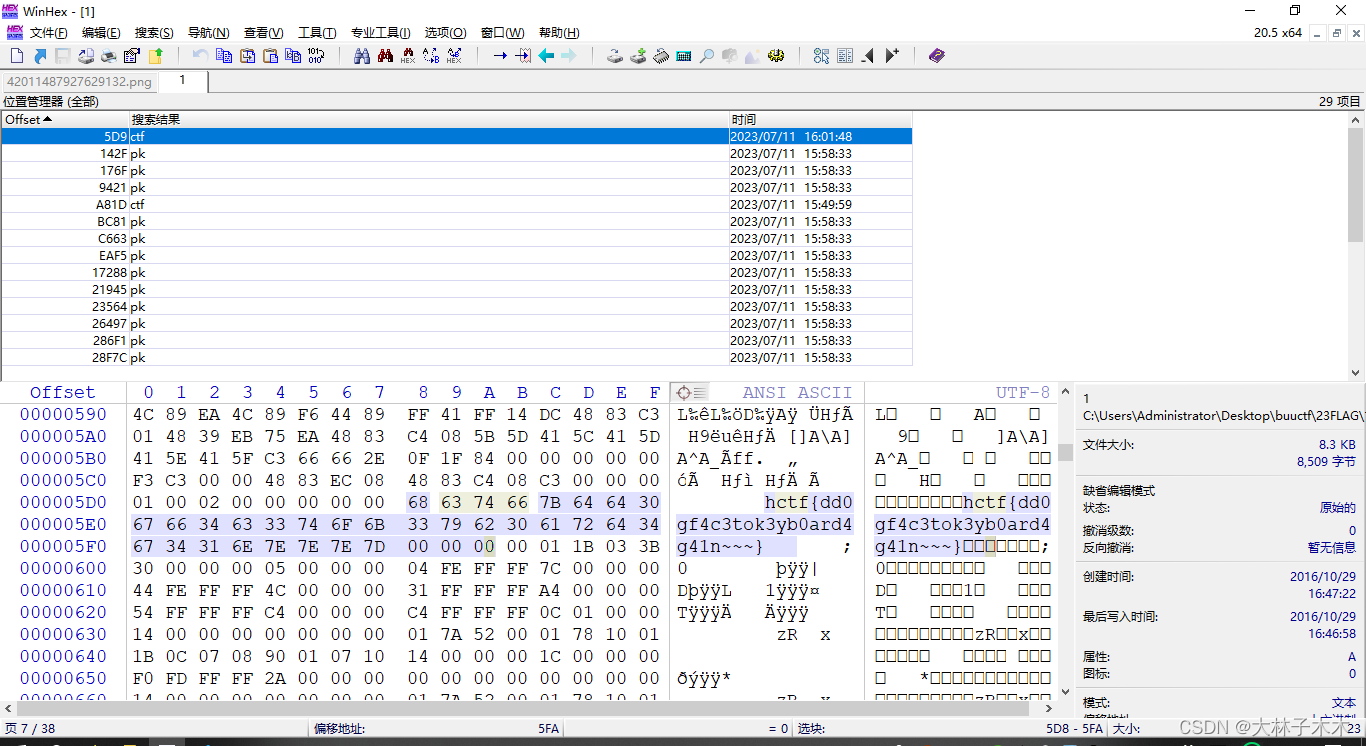This screenshot has width=1366, height=746.
Task: Open the 工具(T) menu
Action: pyautogui.click(x=317, y=33)
